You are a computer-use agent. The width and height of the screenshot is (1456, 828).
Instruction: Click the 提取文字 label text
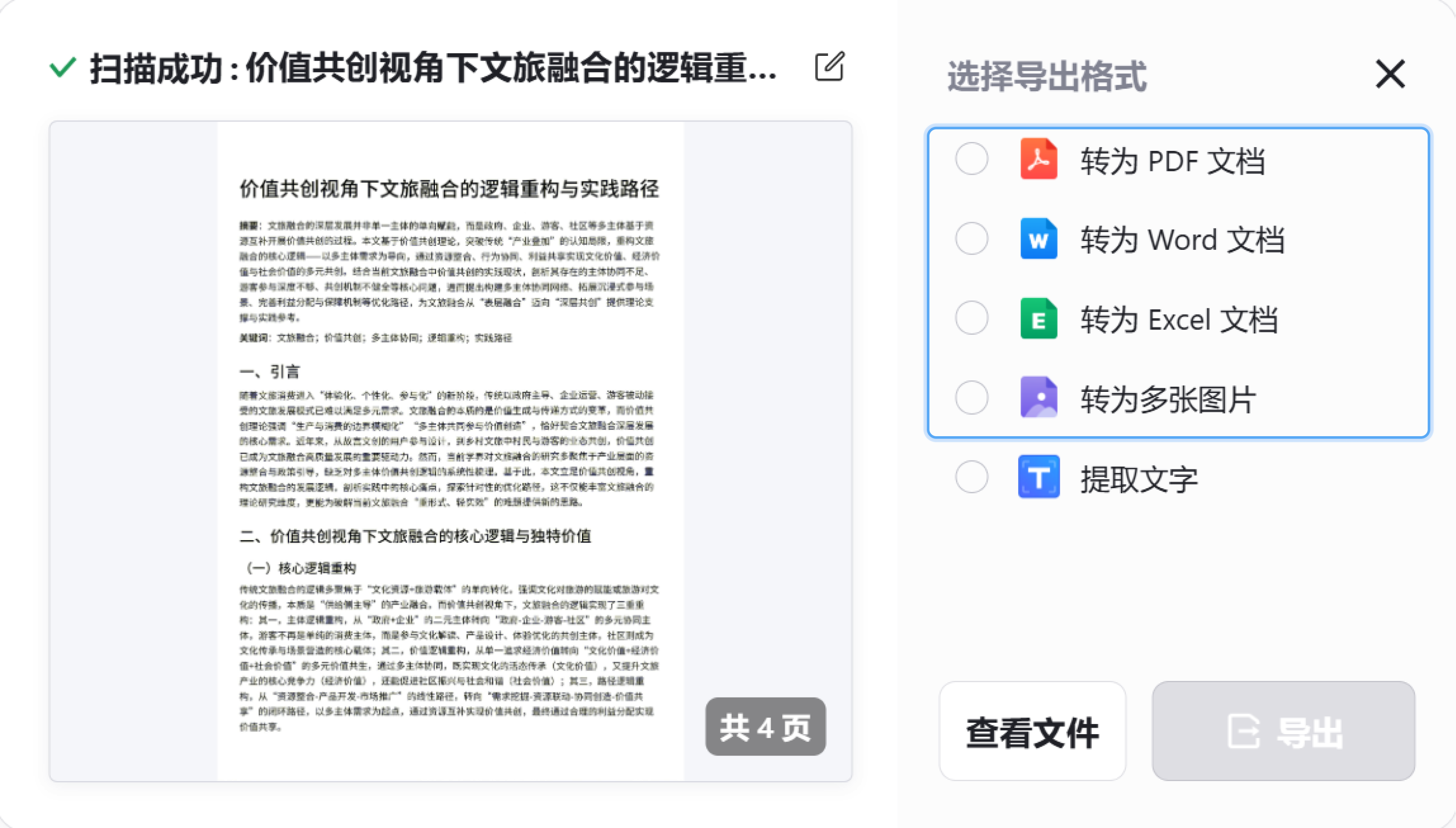pyautogui.click(x=1139, y=479)
